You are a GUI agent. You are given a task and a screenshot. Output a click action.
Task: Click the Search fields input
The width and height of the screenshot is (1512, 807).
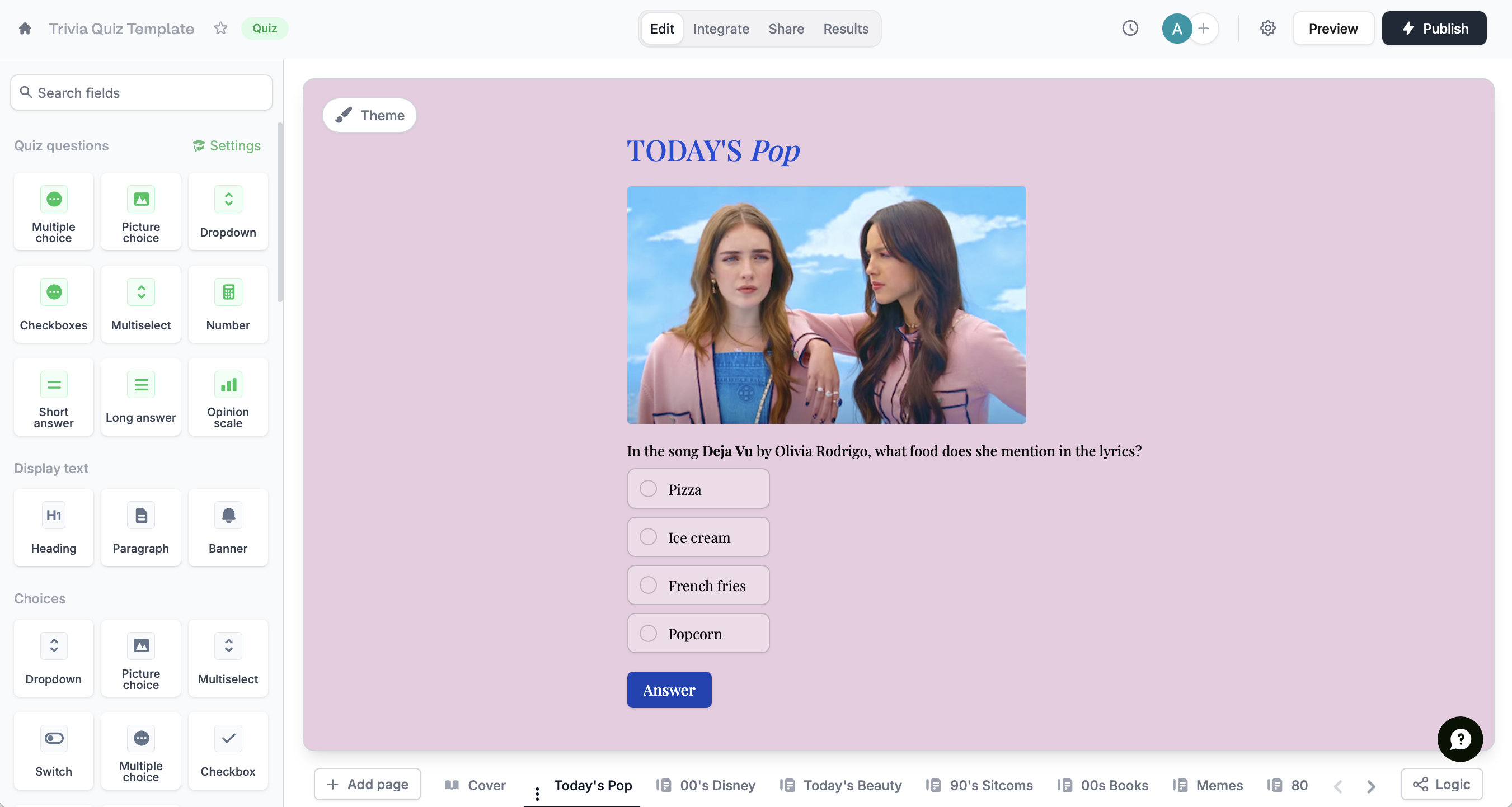click(x=142, y=92)
